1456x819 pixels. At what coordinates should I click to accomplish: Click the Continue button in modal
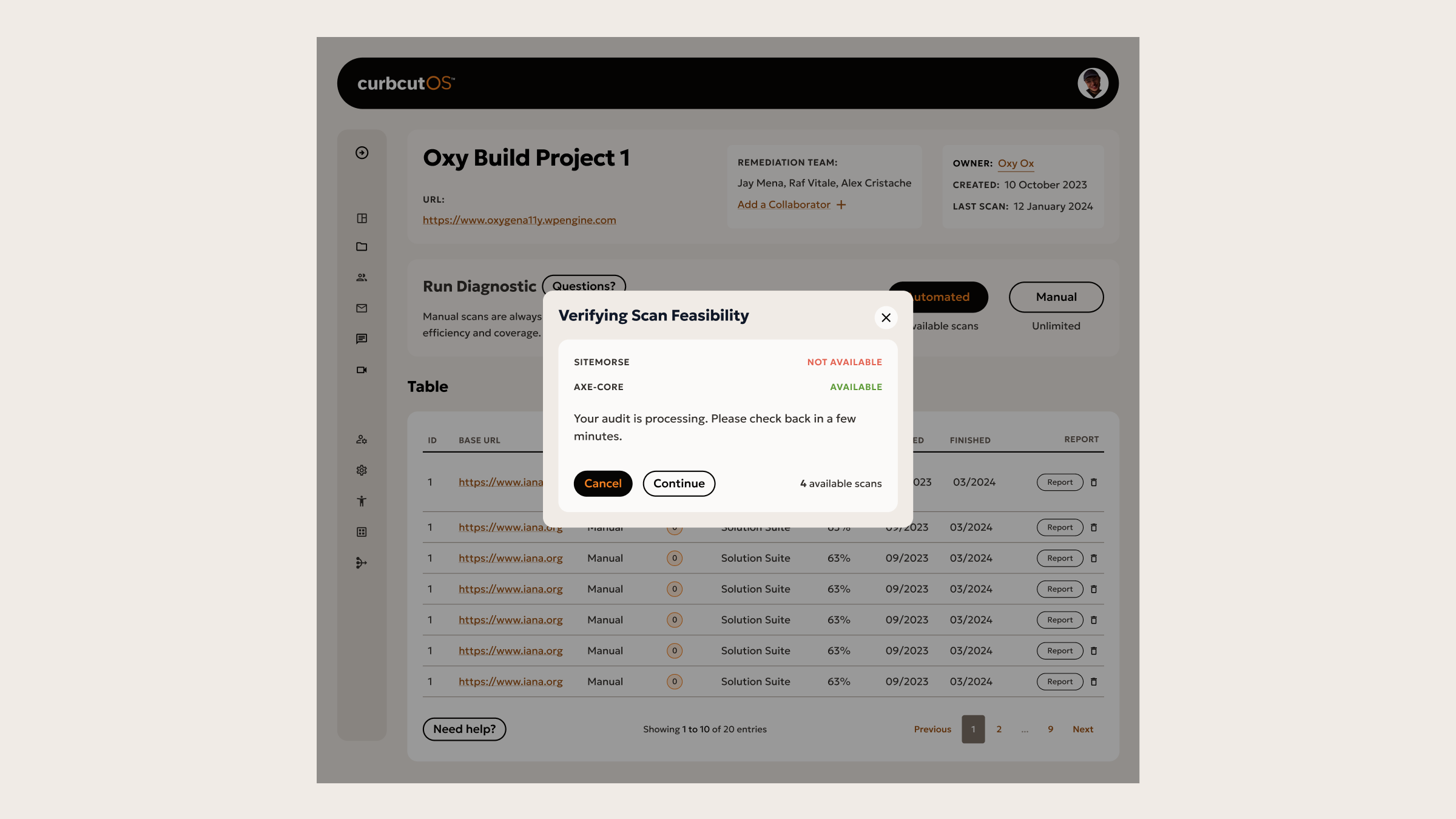click(678, 483)
